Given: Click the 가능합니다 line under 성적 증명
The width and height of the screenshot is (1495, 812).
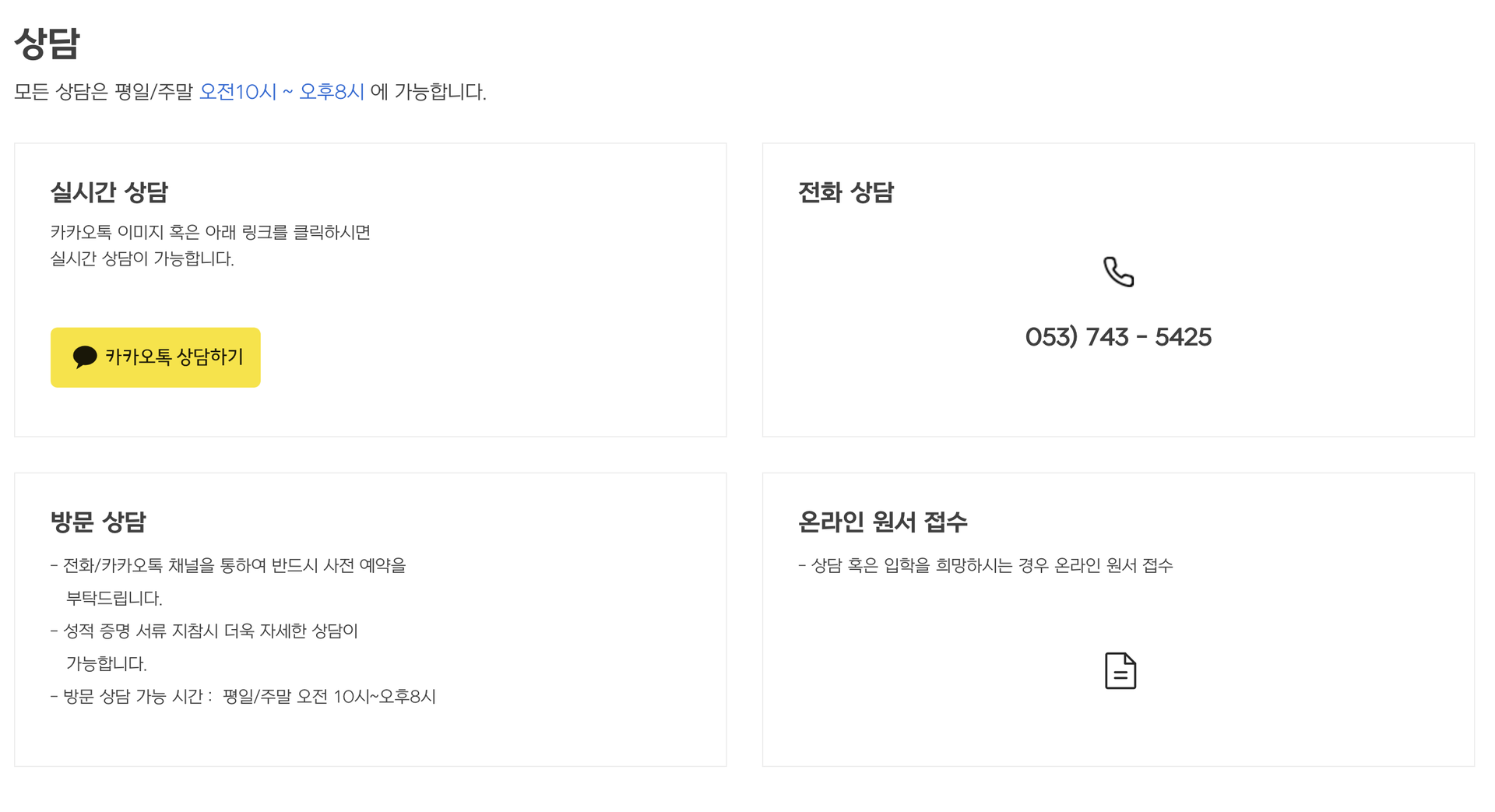Looking at the screenshot, I should click(x=107, y=663).
